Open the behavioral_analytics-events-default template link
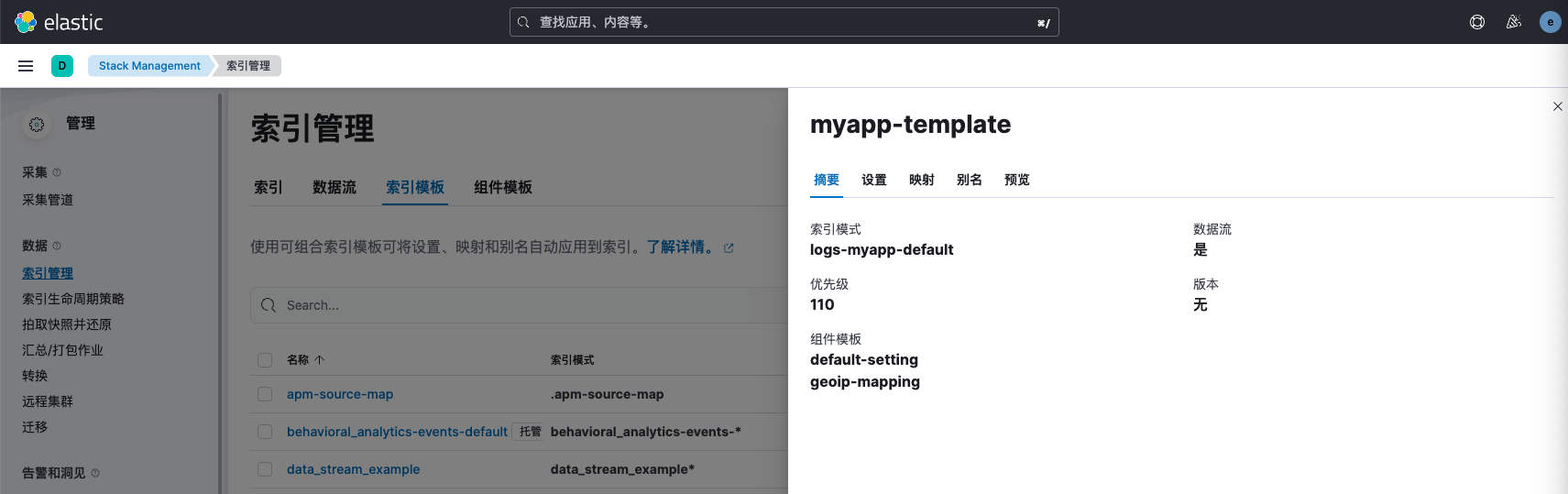Viewport: 1568px width, 494px height. coord(397,432)
